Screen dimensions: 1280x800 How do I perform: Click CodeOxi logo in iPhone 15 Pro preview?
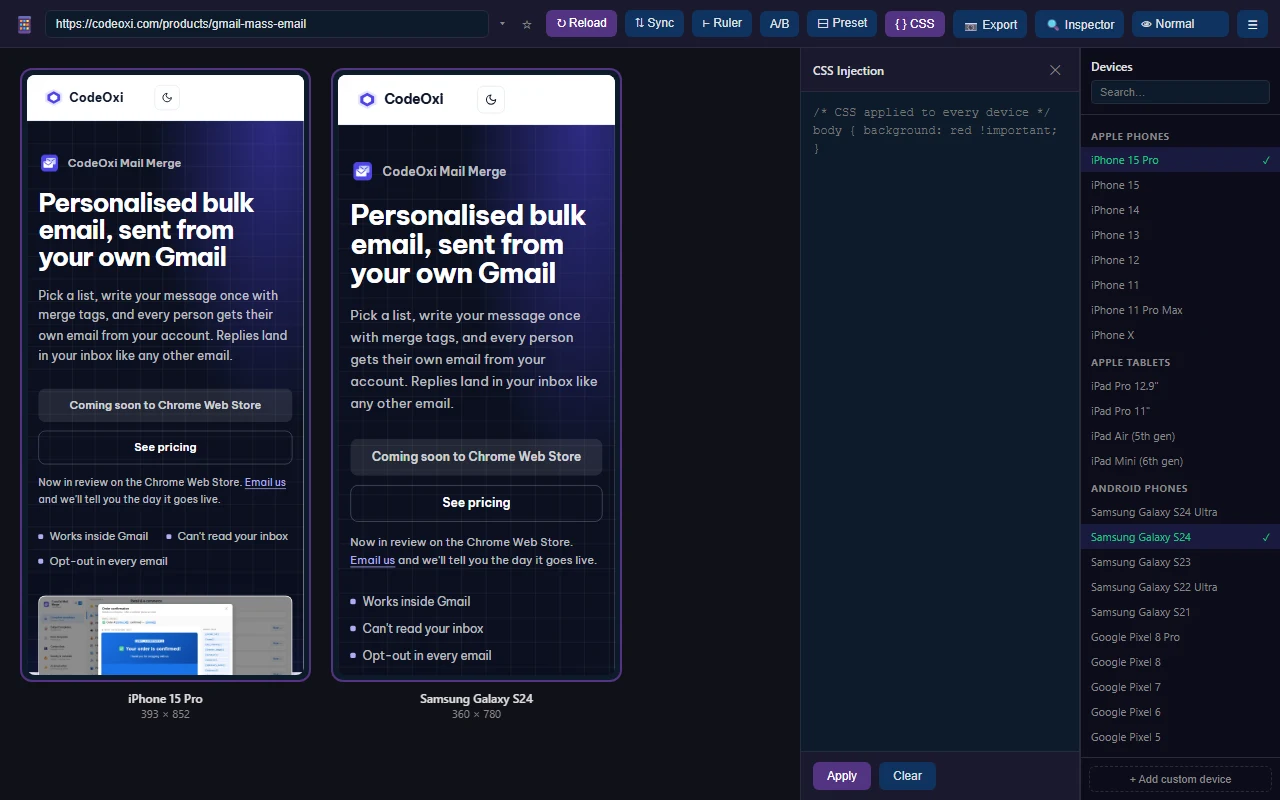tap(84, 97)
